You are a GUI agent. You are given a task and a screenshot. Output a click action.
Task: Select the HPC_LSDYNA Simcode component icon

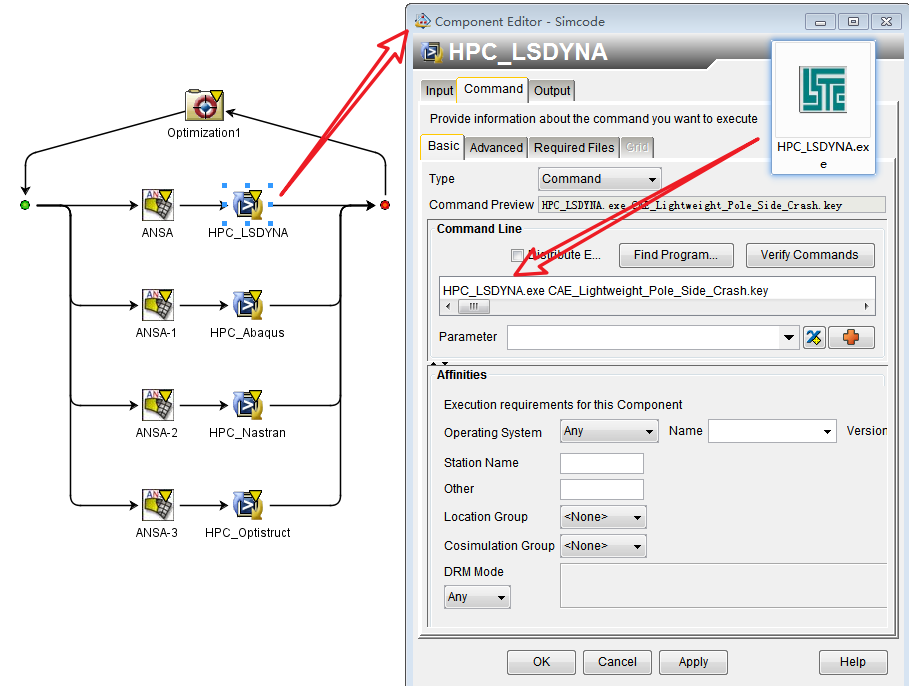[x=248, y=205]
